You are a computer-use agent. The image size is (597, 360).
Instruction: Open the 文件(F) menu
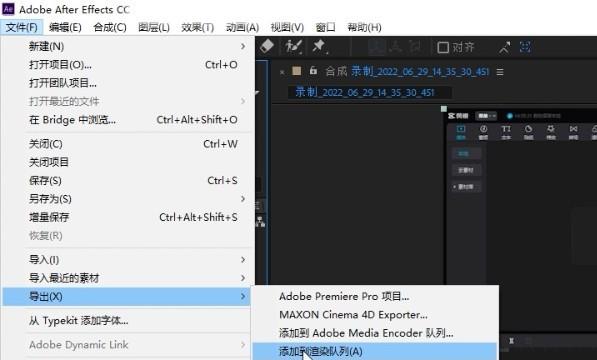tap(22, 27)
